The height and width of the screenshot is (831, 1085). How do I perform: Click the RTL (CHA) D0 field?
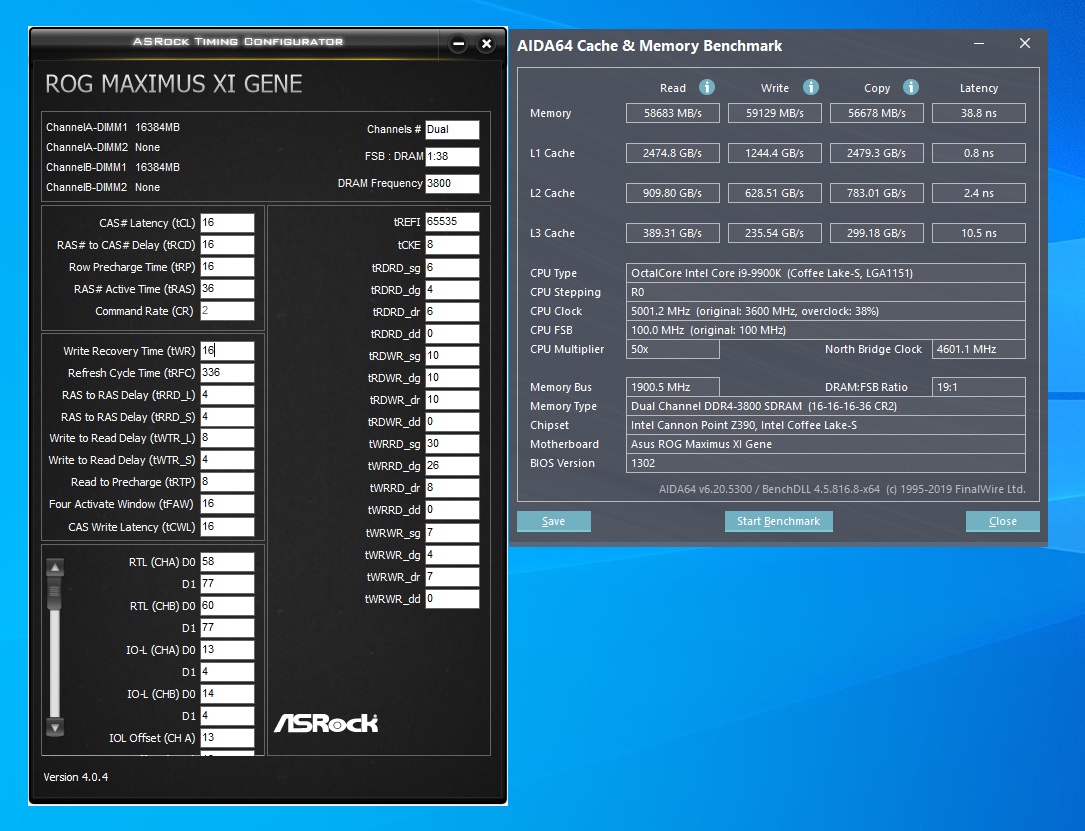point(227,562)
